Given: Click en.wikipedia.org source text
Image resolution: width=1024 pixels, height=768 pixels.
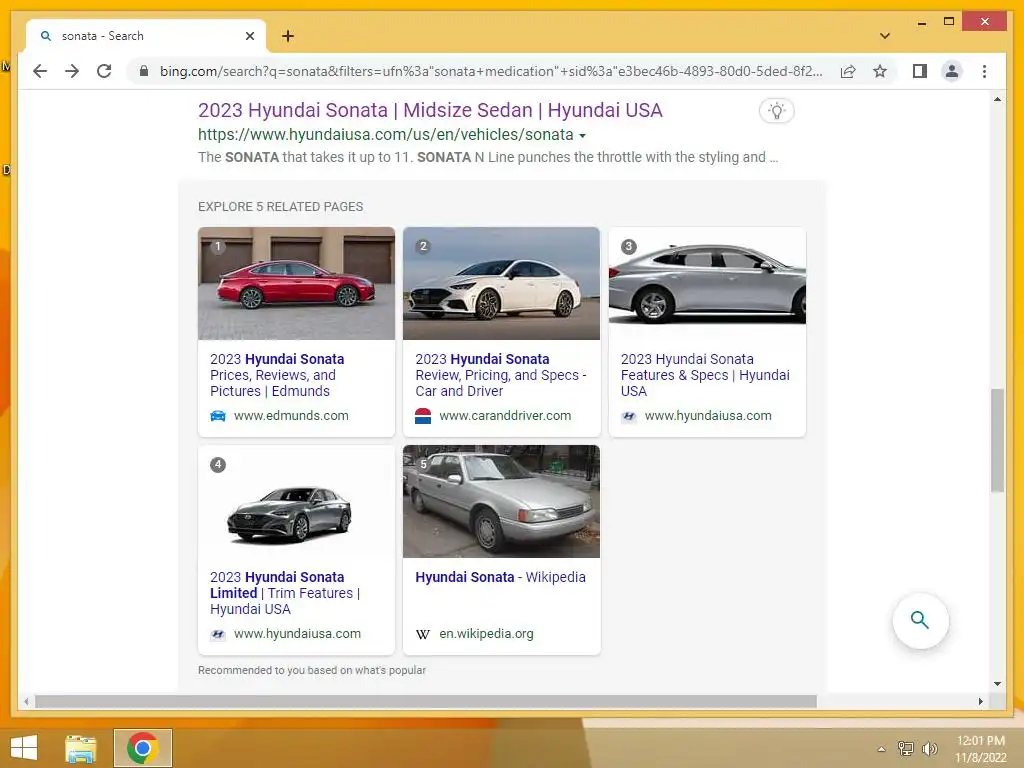Looking at the screenshot, I should point(486,633).
